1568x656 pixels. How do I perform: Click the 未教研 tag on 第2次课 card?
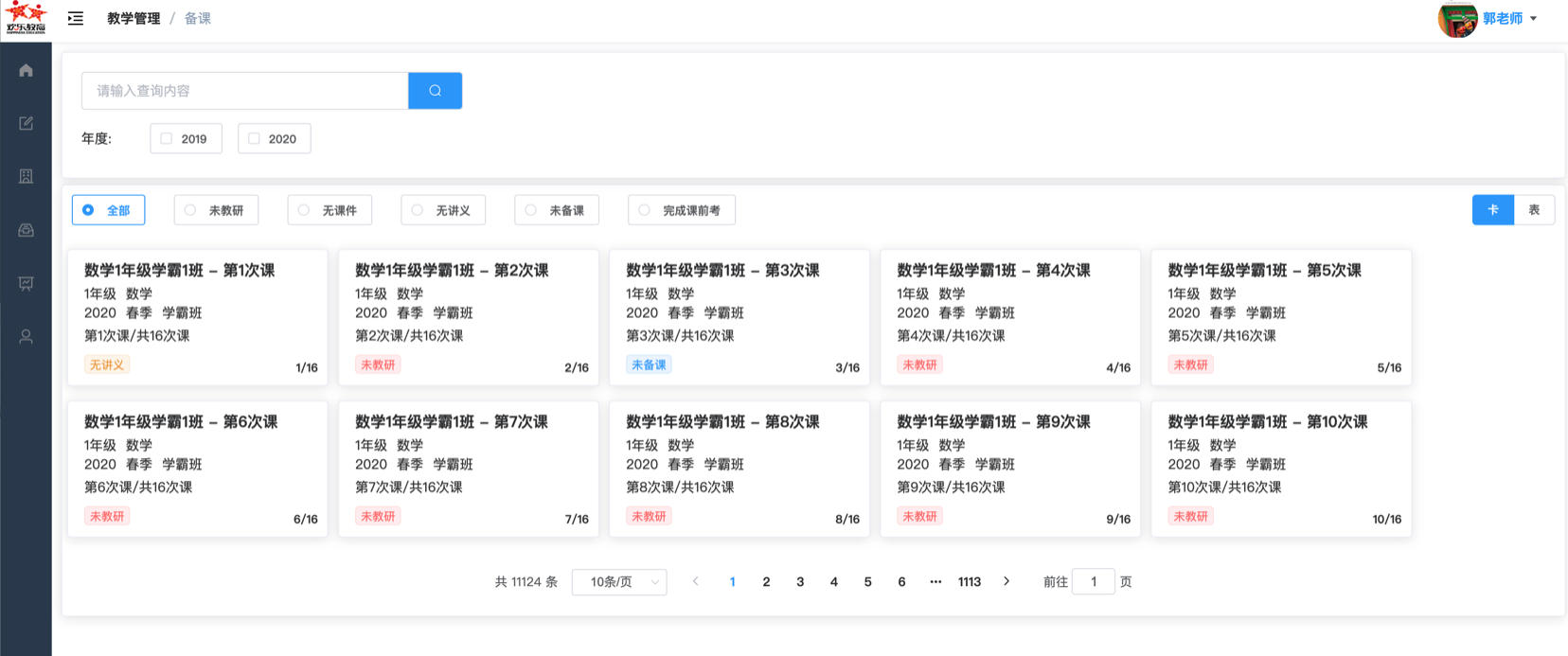pos(378,364)
